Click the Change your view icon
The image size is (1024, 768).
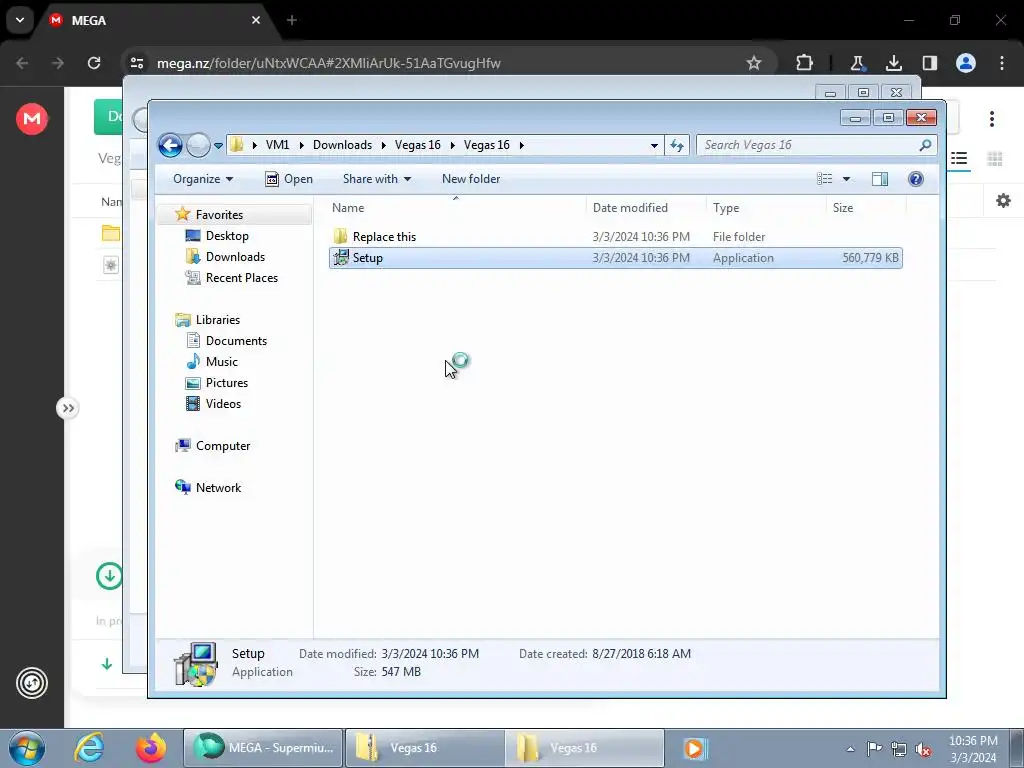tap(825, 179)
